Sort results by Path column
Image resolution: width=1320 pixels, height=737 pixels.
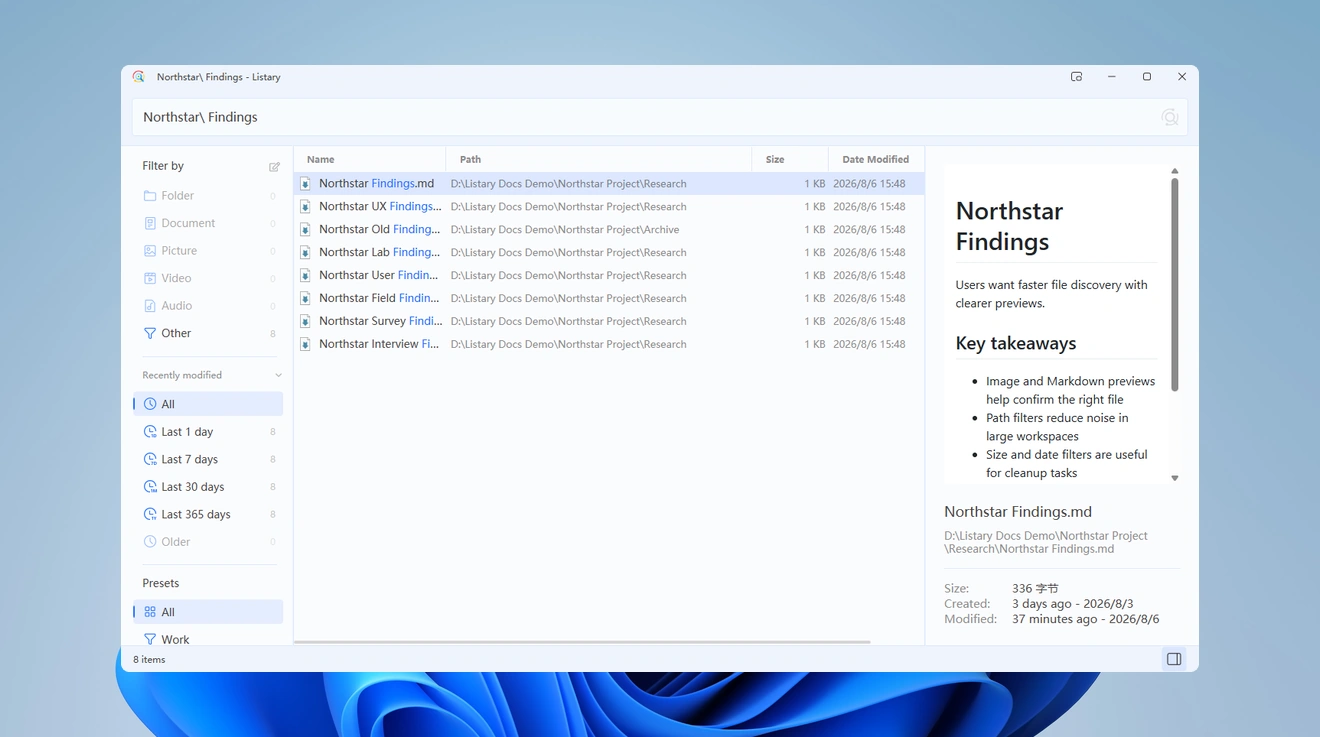click(x=599, y=159)
